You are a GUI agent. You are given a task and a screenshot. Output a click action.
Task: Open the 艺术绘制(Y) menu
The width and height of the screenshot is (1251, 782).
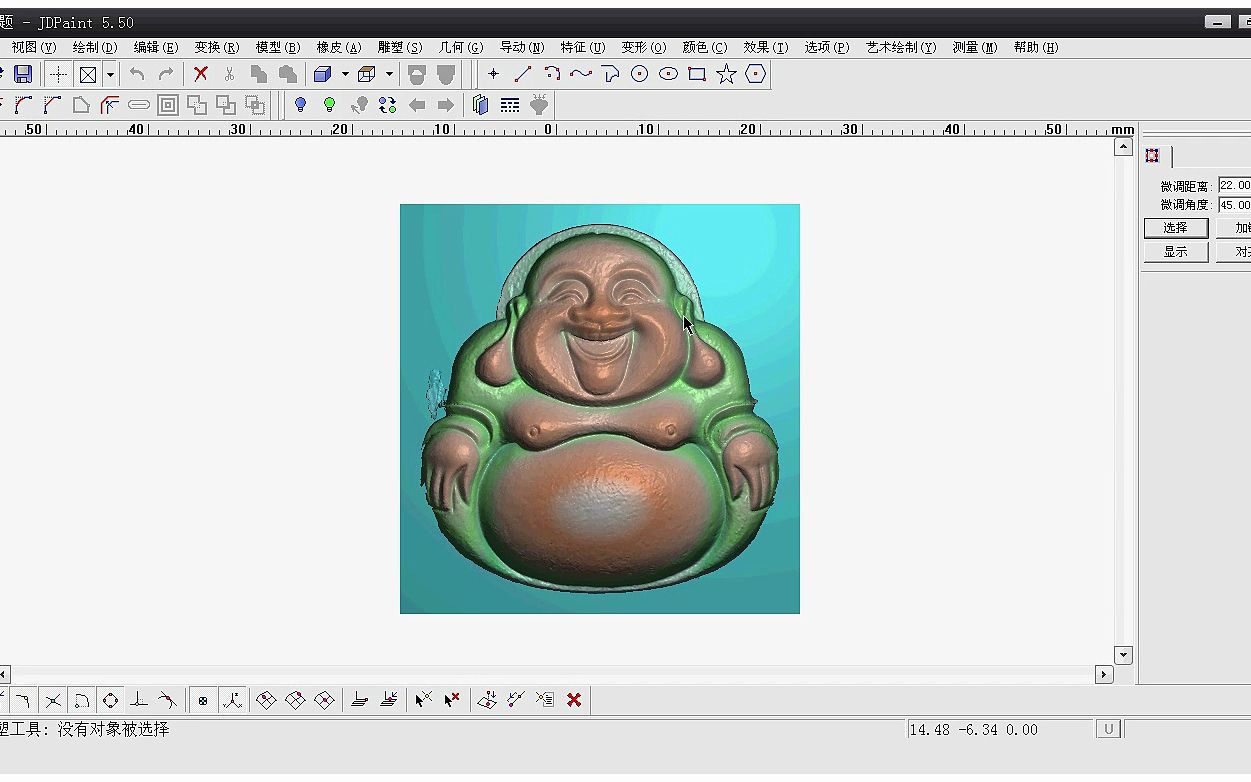[x=901, y=47]
